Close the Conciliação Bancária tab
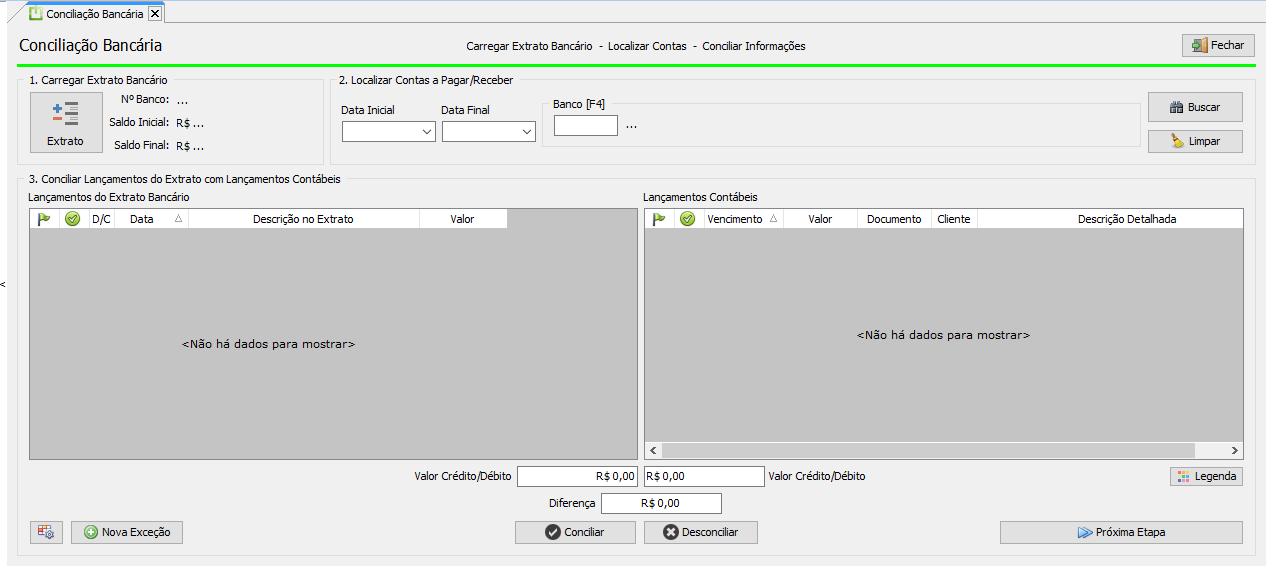The width and height of the screenshot is (1266, 566). pos(155,14)
